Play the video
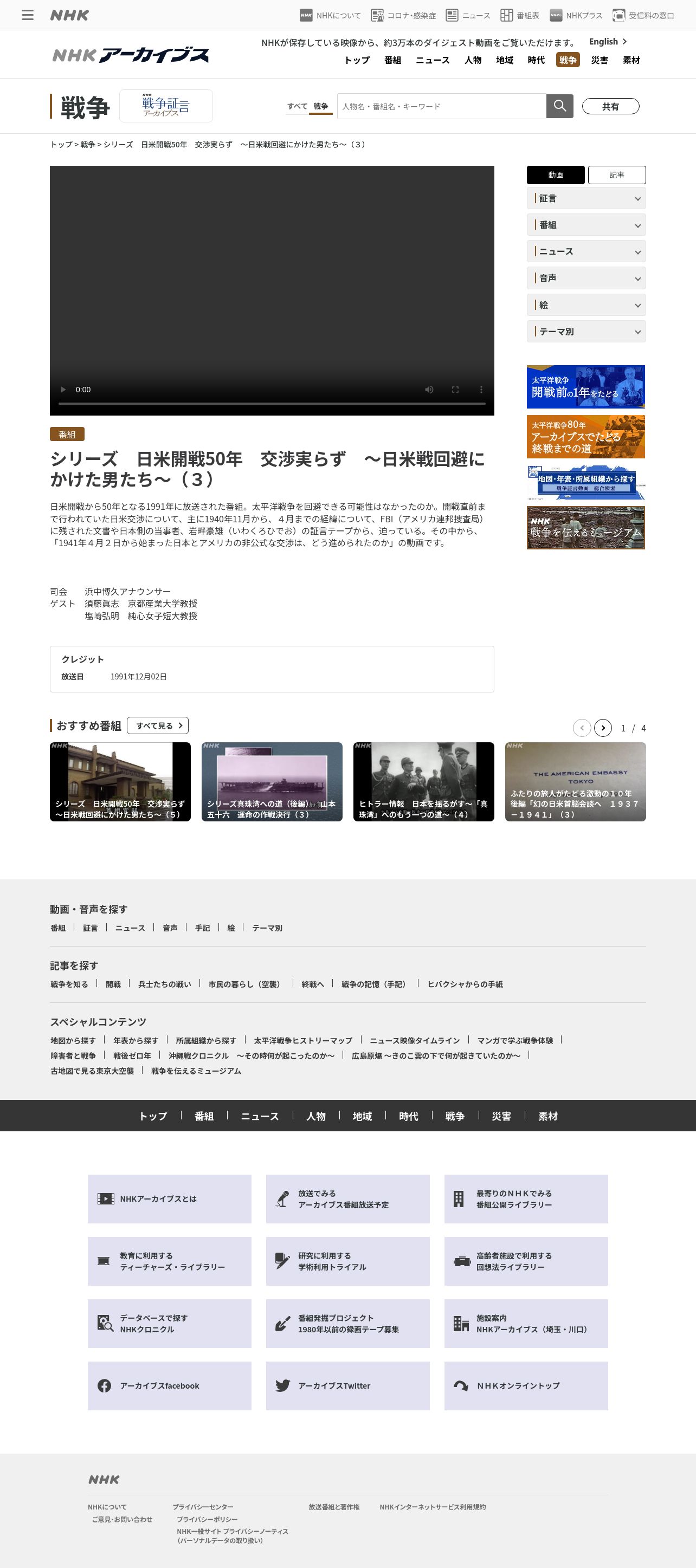 click(63, 390)
